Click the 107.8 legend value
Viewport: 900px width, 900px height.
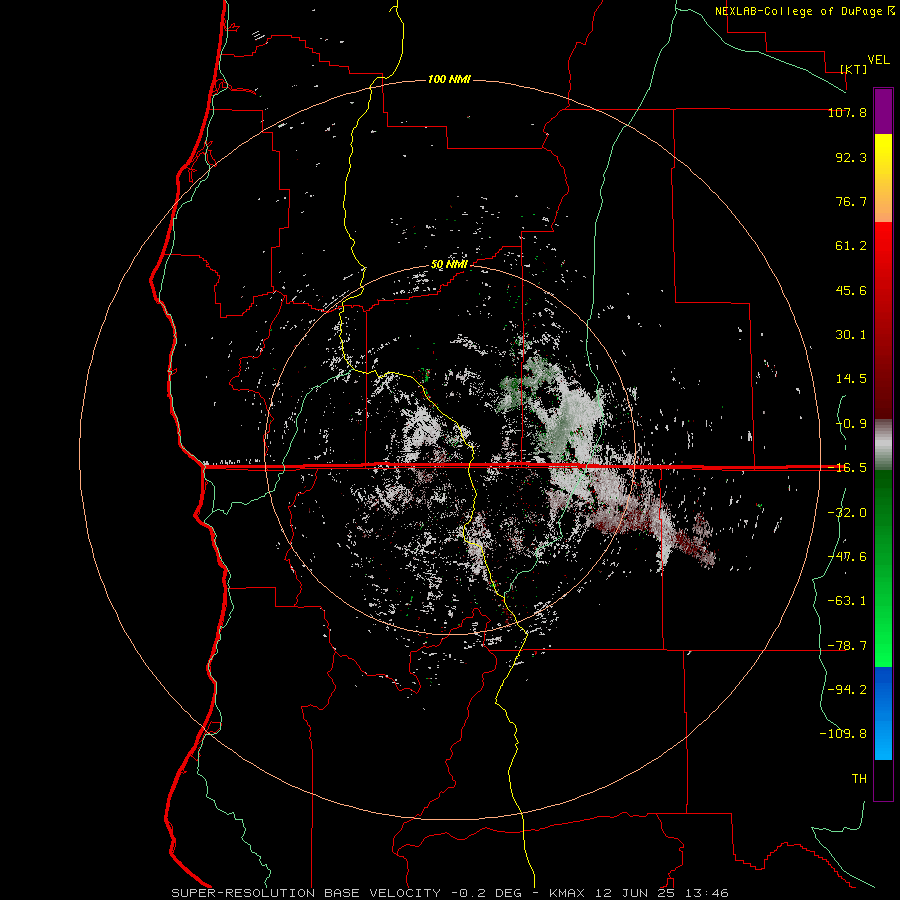[847, 112]
